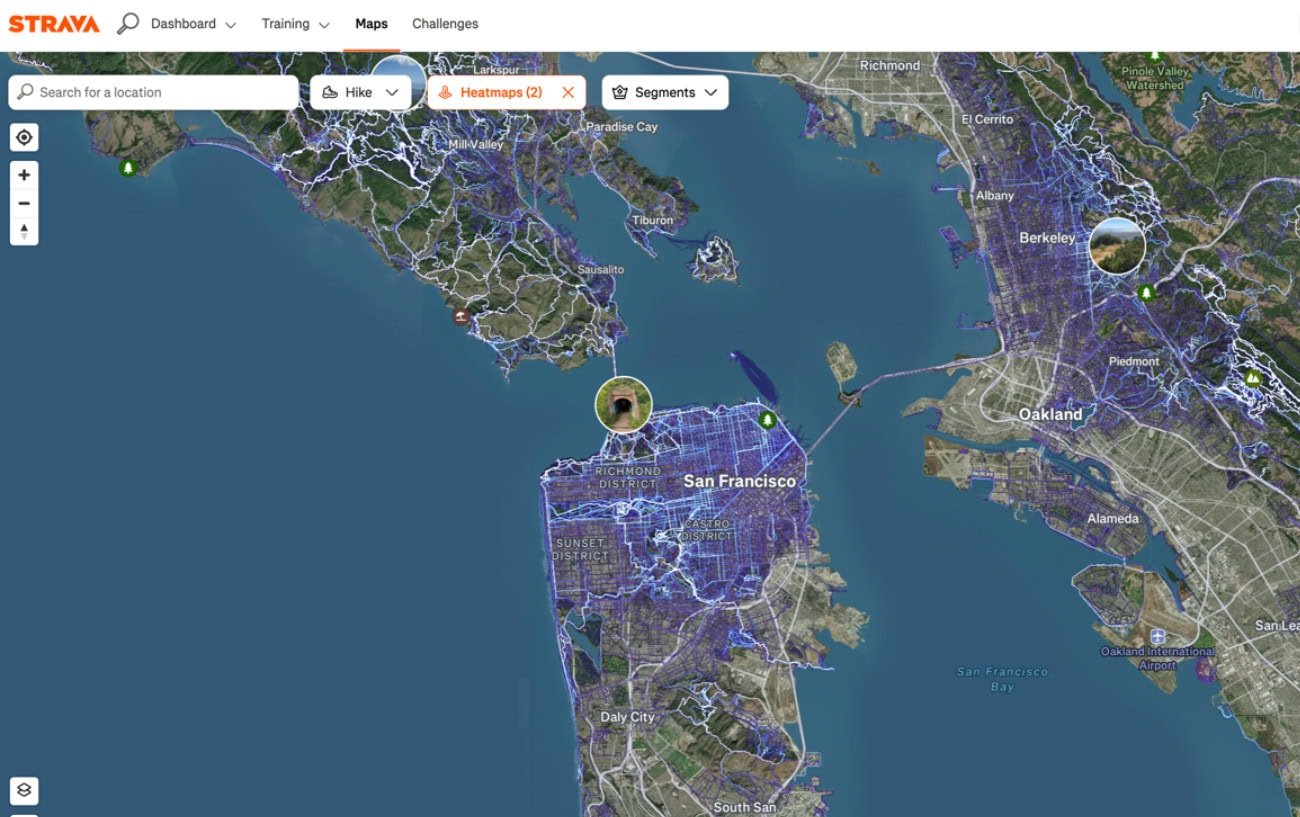Viewport: 1300px width, 817px height.
Task: Select the green park icon near San Francisco
Action: (766, 422)
